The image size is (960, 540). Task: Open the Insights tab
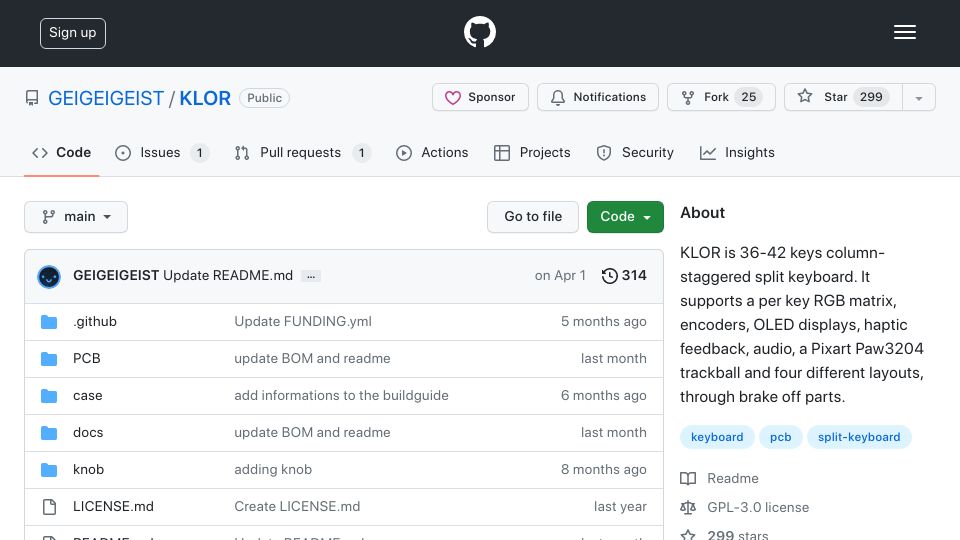tap(737, 152)
